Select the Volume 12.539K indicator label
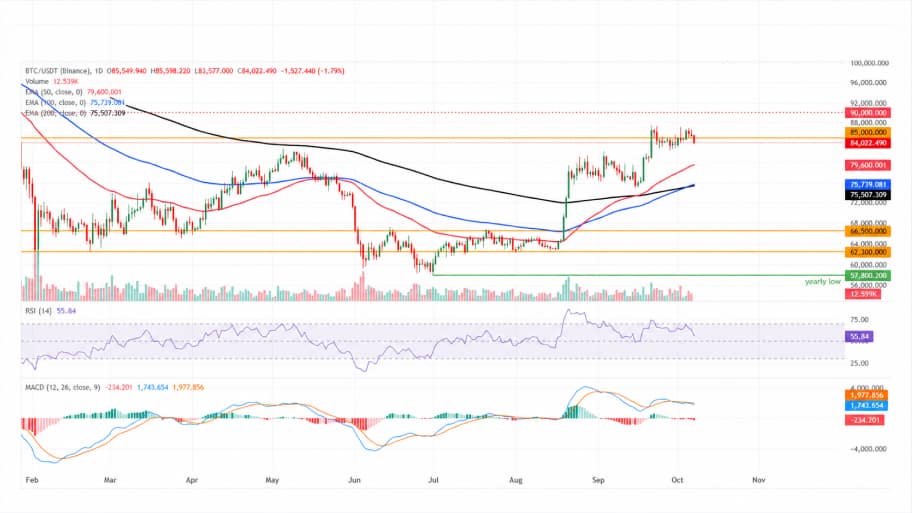This screenshot has height=513, width=912. tap(52, 81)
